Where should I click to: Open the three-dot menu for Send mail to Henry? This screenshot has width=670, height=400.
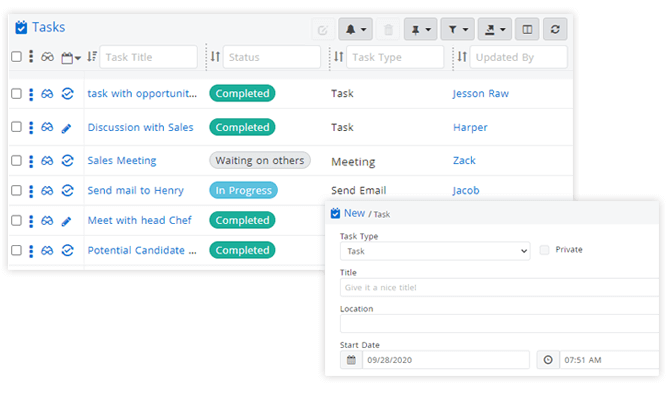31,190
